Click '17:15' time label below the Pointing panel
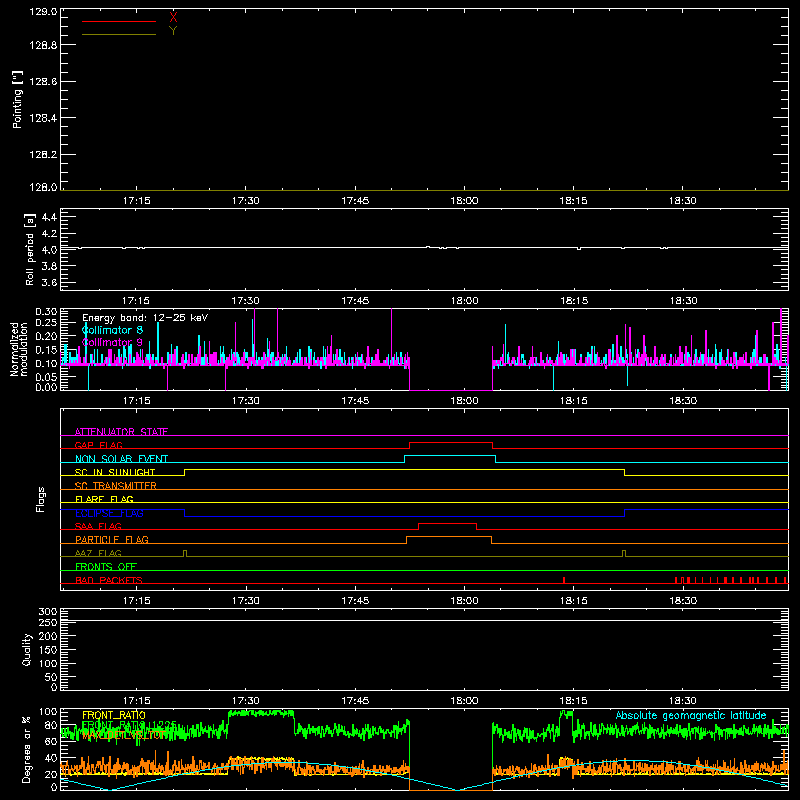The image size is (800, 800). pyautogui.click(x=137, y=201)
